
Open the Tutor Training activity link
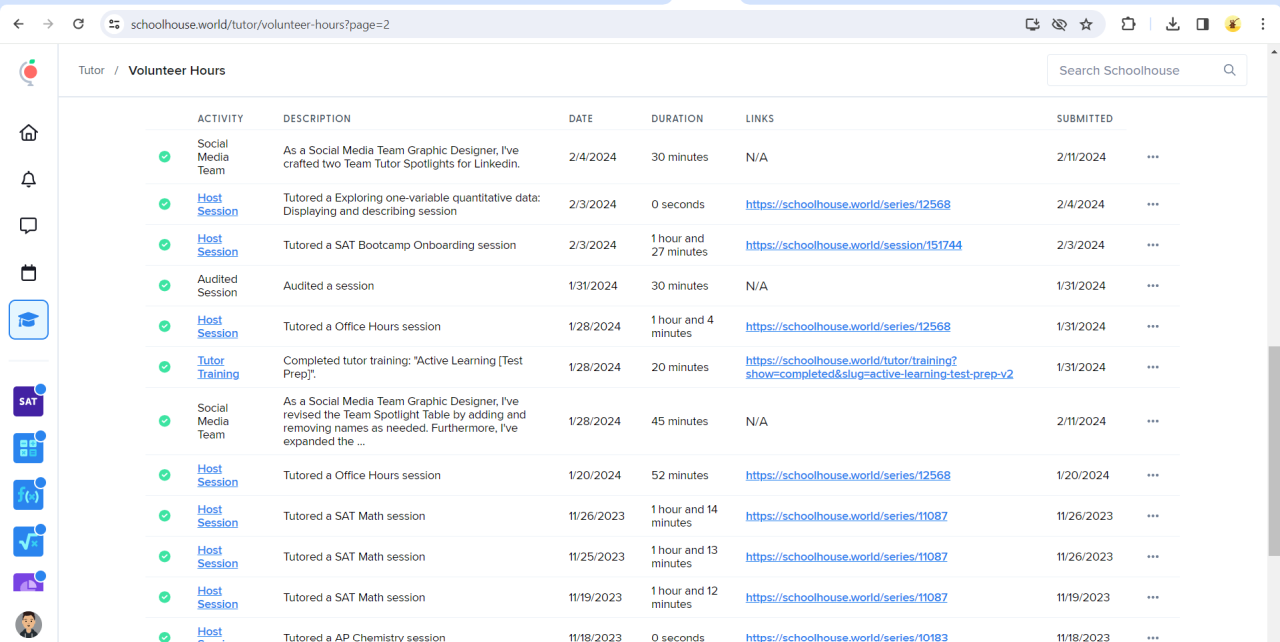tap(217, 367)
